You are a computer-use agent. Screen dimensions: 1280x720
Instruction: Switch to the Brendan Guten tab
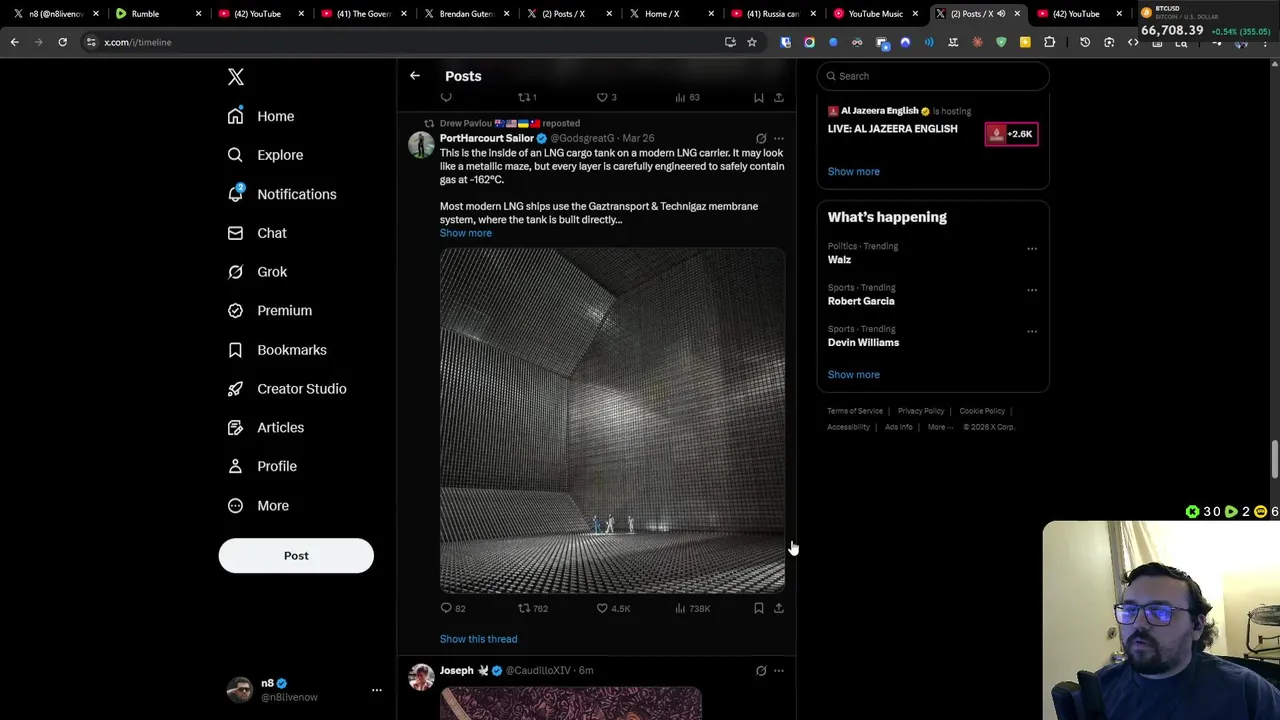[x=466, y=14]
